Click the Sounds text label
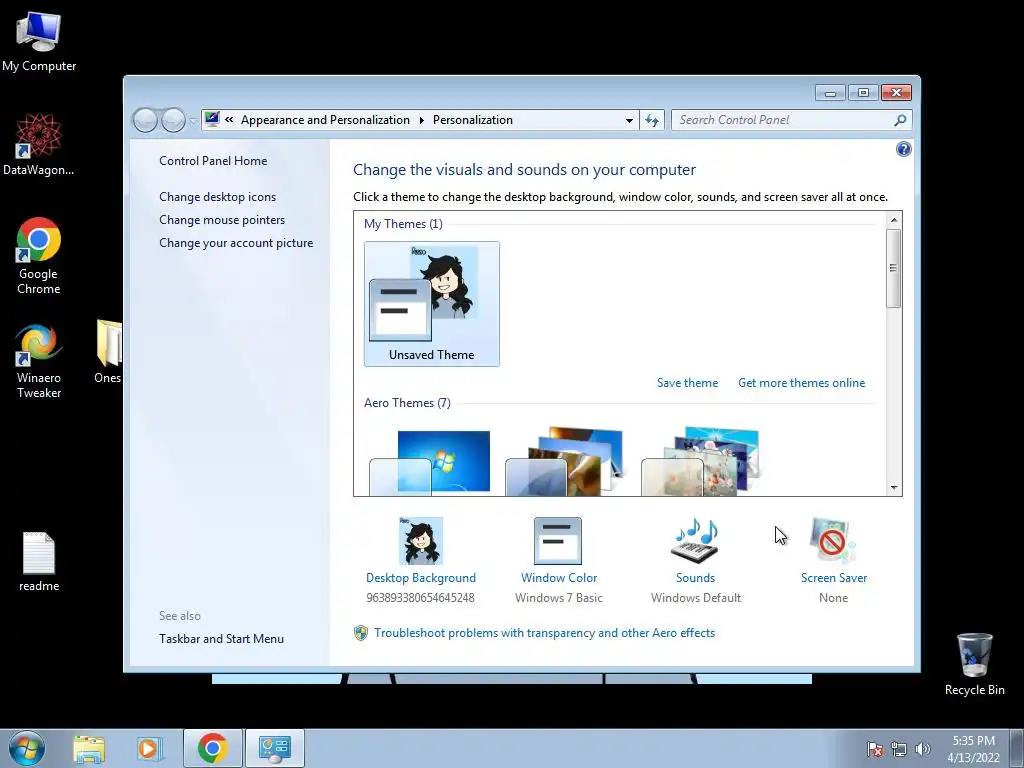This screenshot has height=768, width=1024. click(x=696, y=577)
